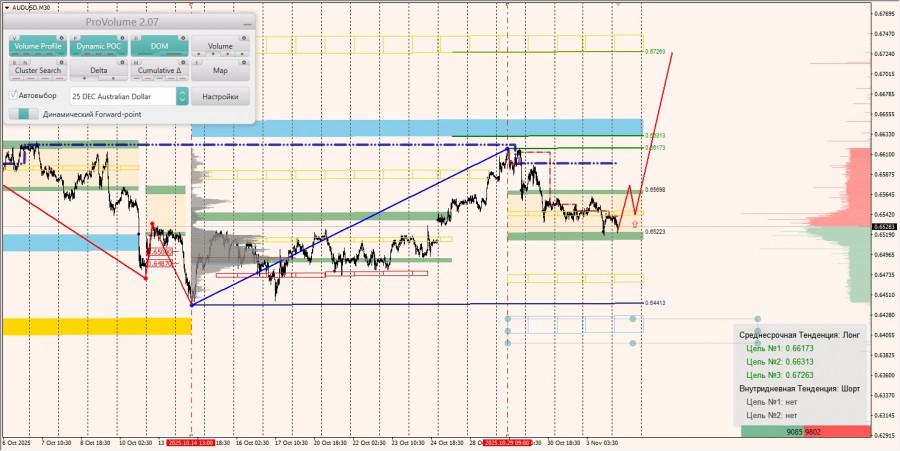This screenshot has height=451, width=900.
Task: Open AUDUSD,M30 chart title dropdown arrow
Action: coord(7,7)
